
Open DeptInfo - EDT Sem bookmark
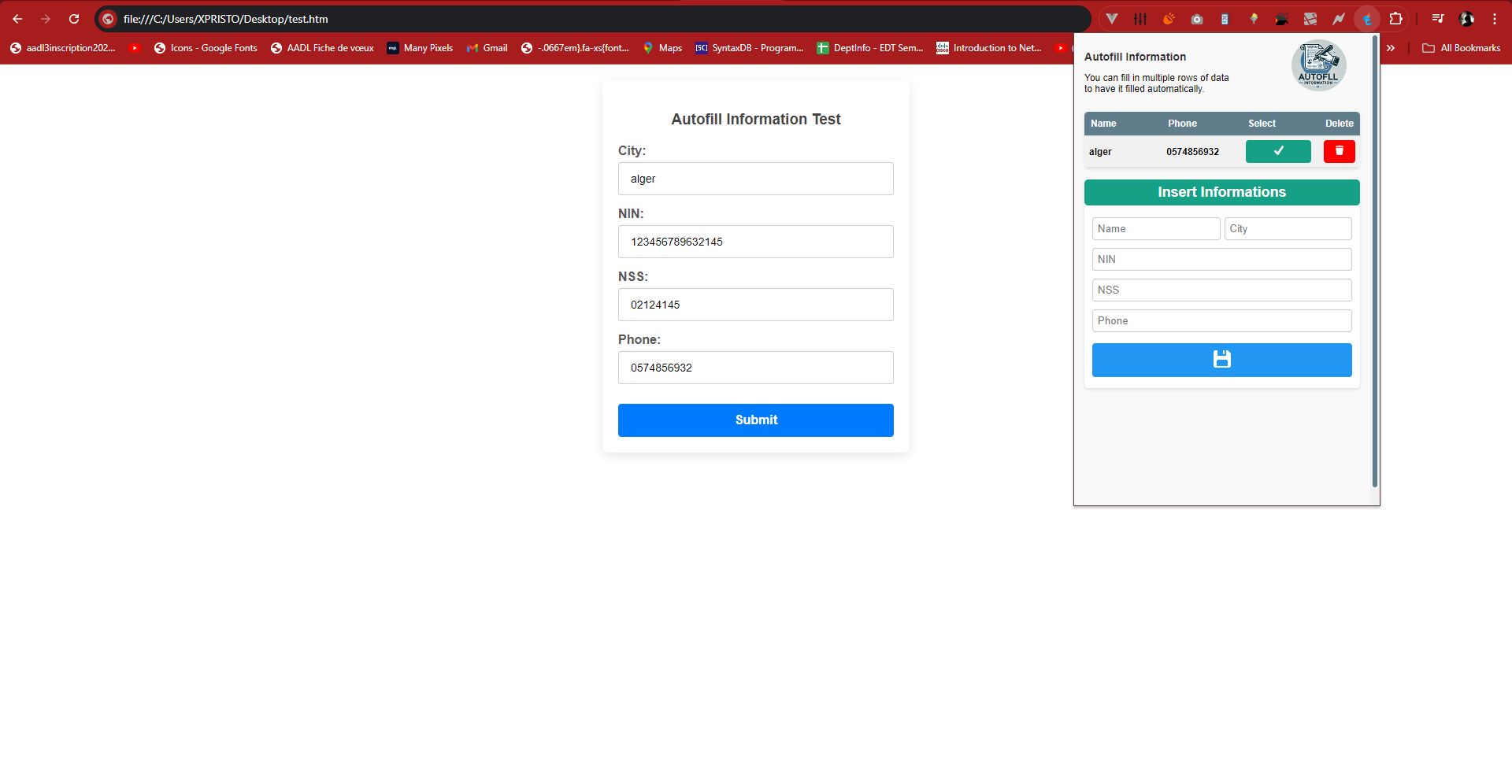click(870, 48)
